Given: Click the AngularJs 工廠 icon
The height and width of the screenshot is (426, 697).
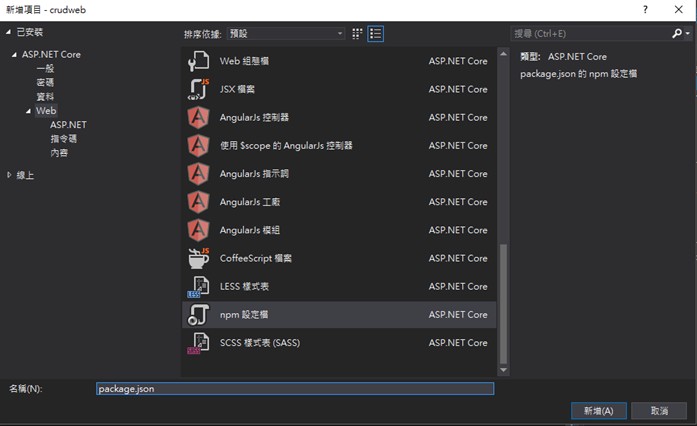Looking at the screenshot, I should point(198,202).
